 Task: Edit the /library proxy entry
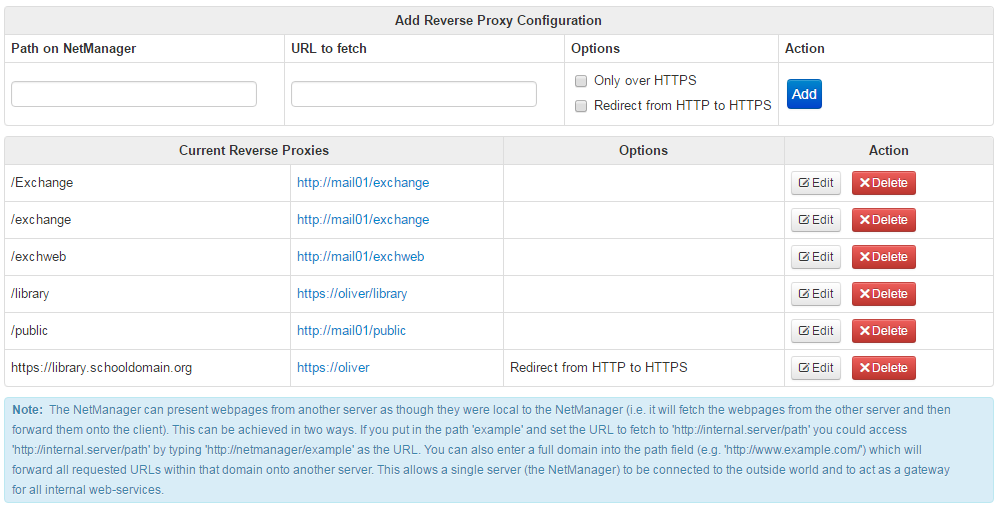(x=815, y=294)
